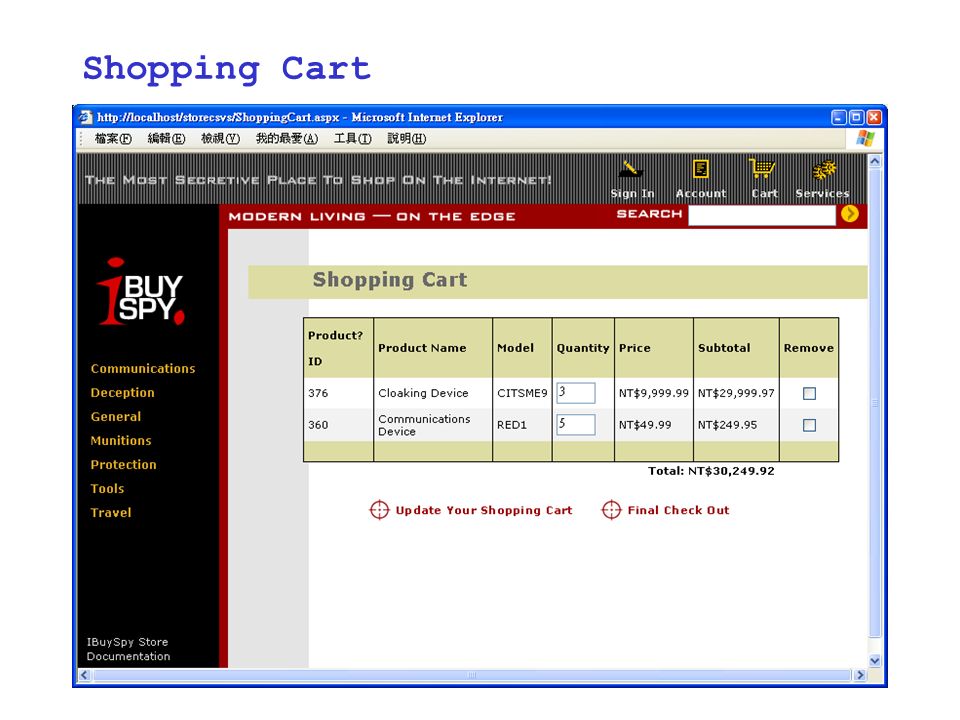Open the 檢視(V) menu

[220, 139]
